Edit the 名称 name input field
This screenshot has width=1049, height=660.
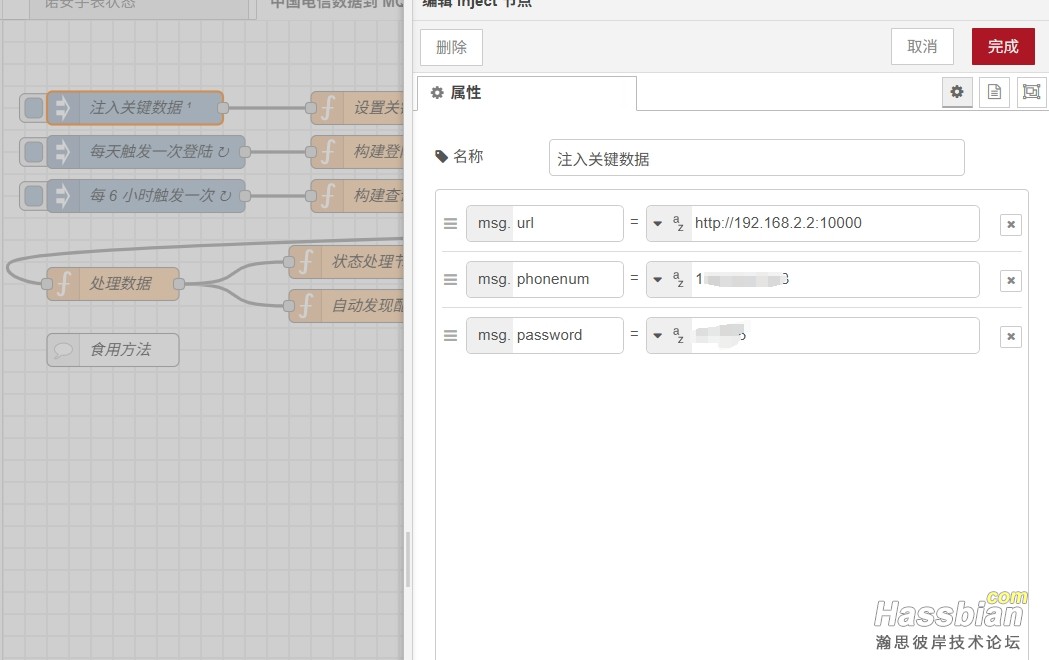[x=757, y=158]
